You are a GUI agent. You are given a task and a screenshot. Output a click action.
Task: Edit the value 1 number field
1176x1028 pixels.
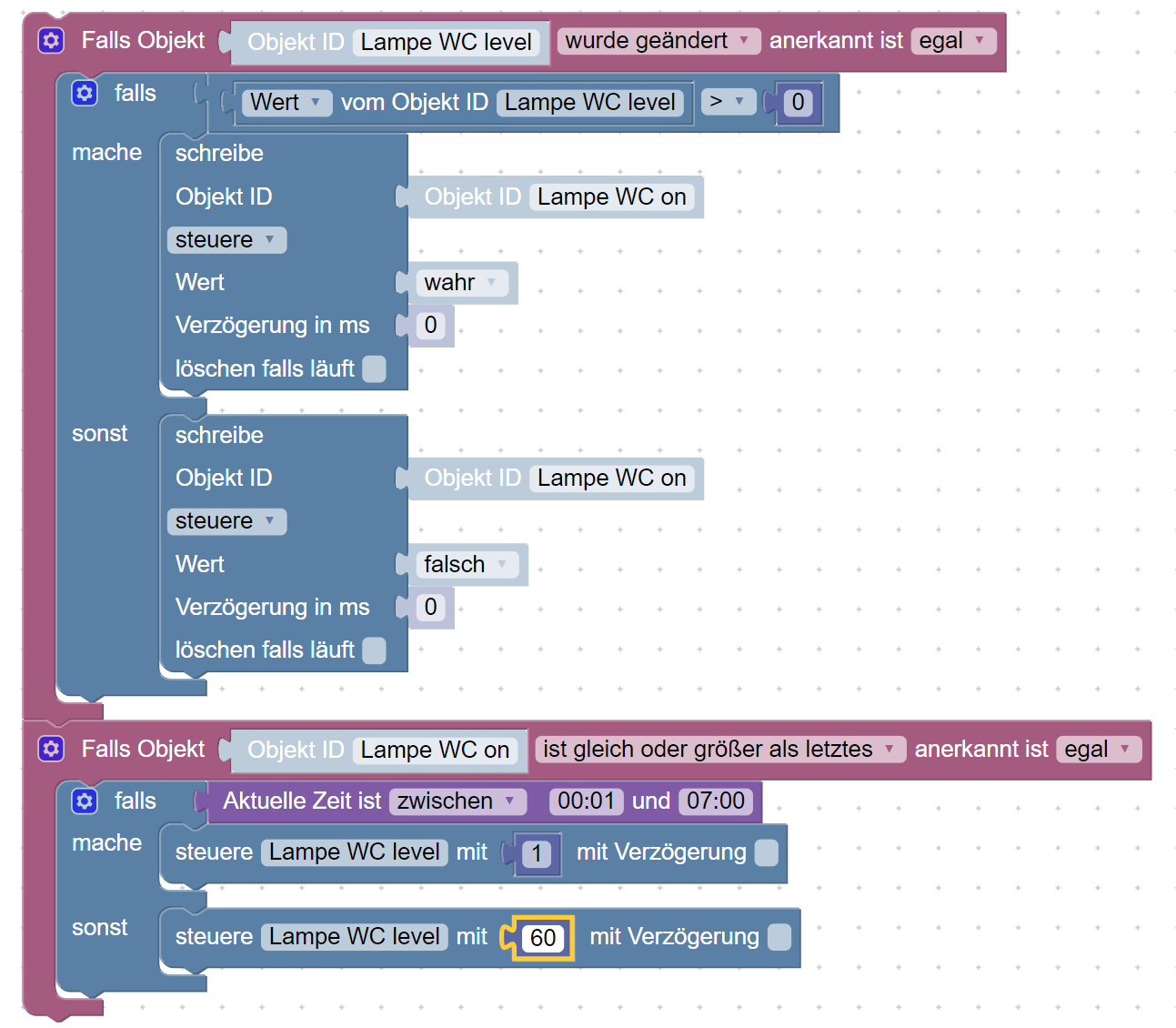(x=537, y=854)
